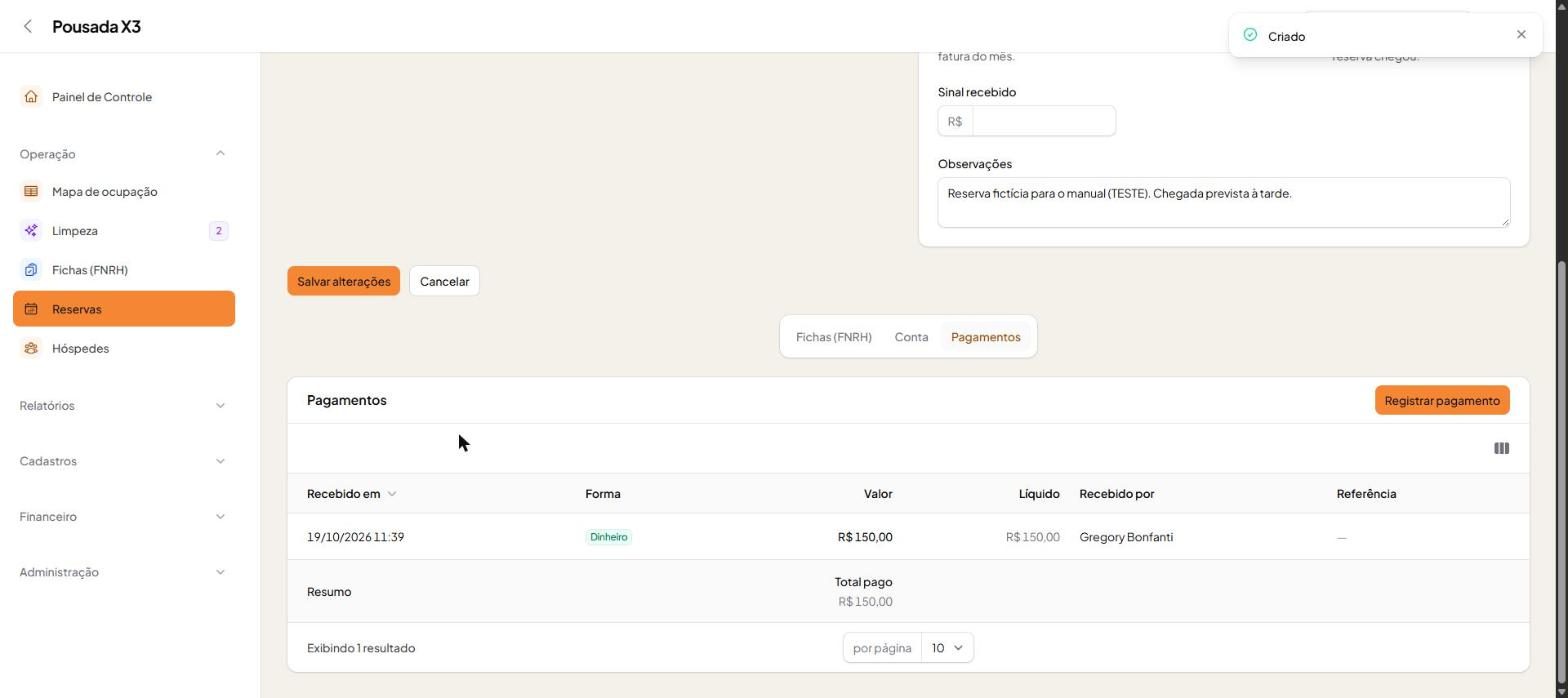Toggle table columns icon in Pagamentos
Viewport: 1568px width, 698px height.
1501,448
